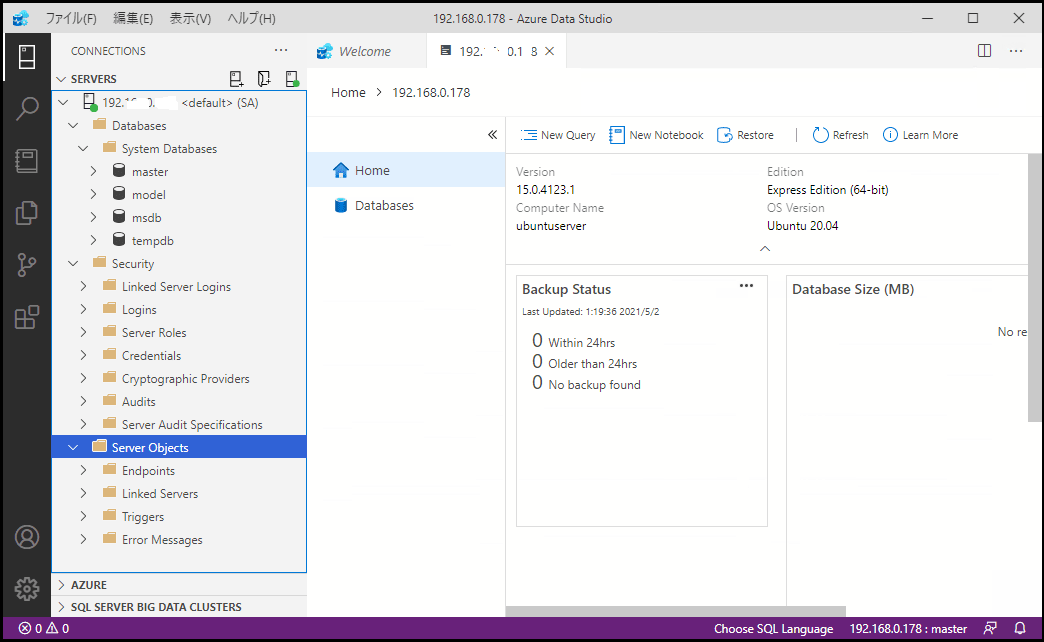Open the Search view in activity bar
The image size is (1044, 642).
pyautogui.click(x=27, y=109)
